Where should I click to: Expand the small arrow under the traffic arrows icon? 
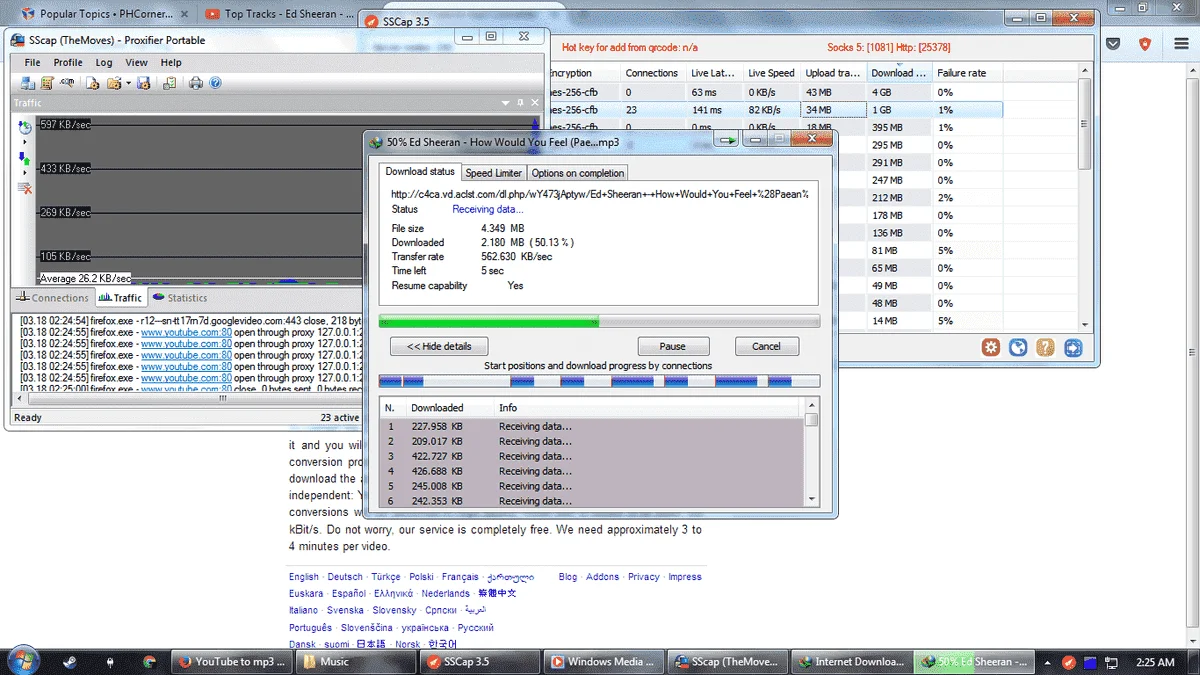25,171
